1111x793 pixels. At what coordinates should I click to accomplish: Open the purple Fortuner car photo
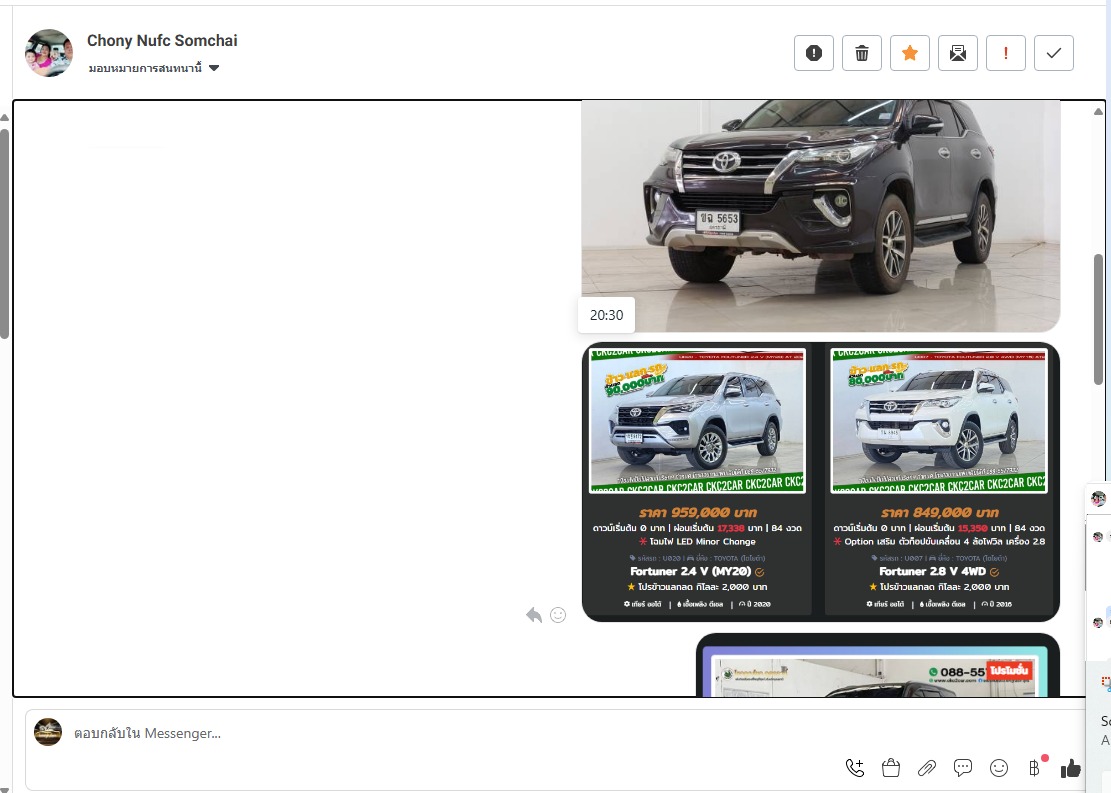[820, 215]
